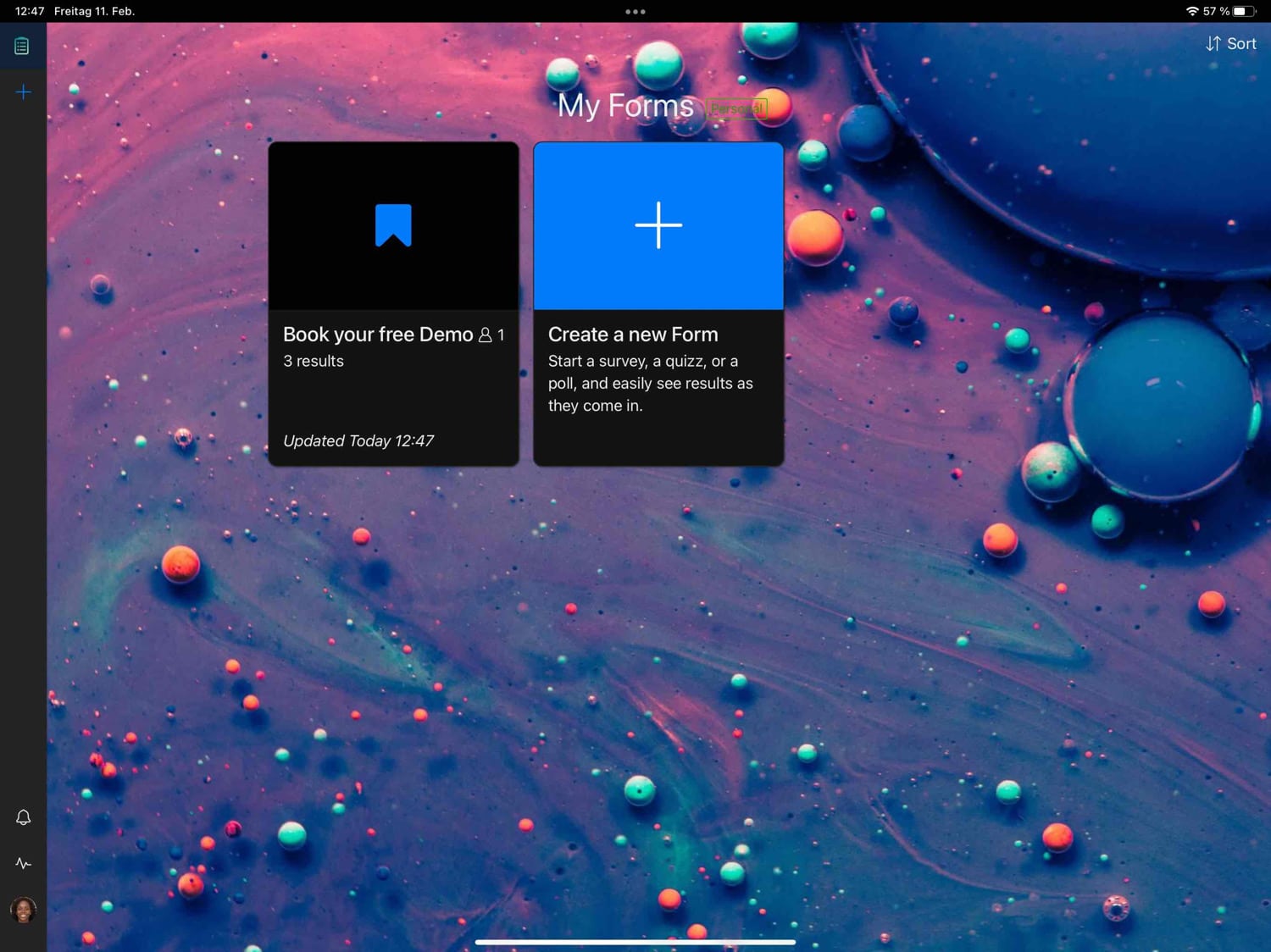The image size is (1271, 952).
Task: View the 3 results of the demo form
Action: coord(314,361)
